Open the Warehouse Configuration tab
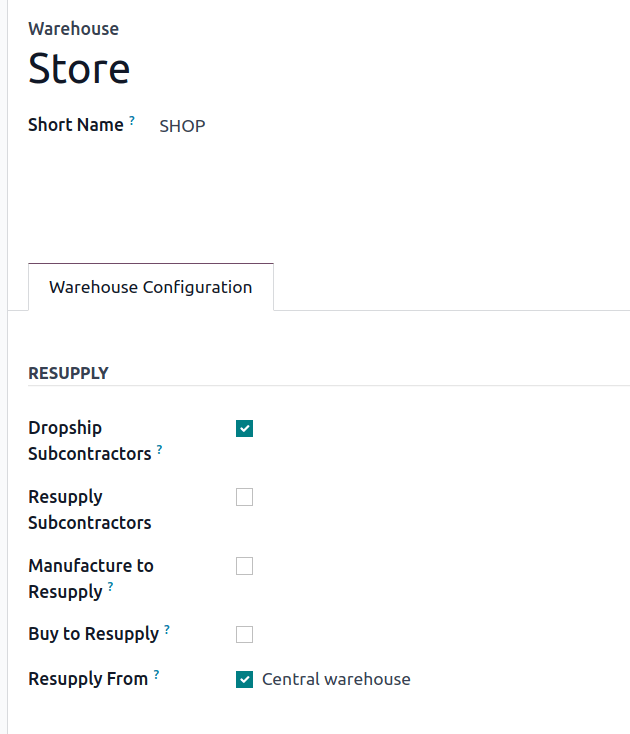 click(151, 287)
